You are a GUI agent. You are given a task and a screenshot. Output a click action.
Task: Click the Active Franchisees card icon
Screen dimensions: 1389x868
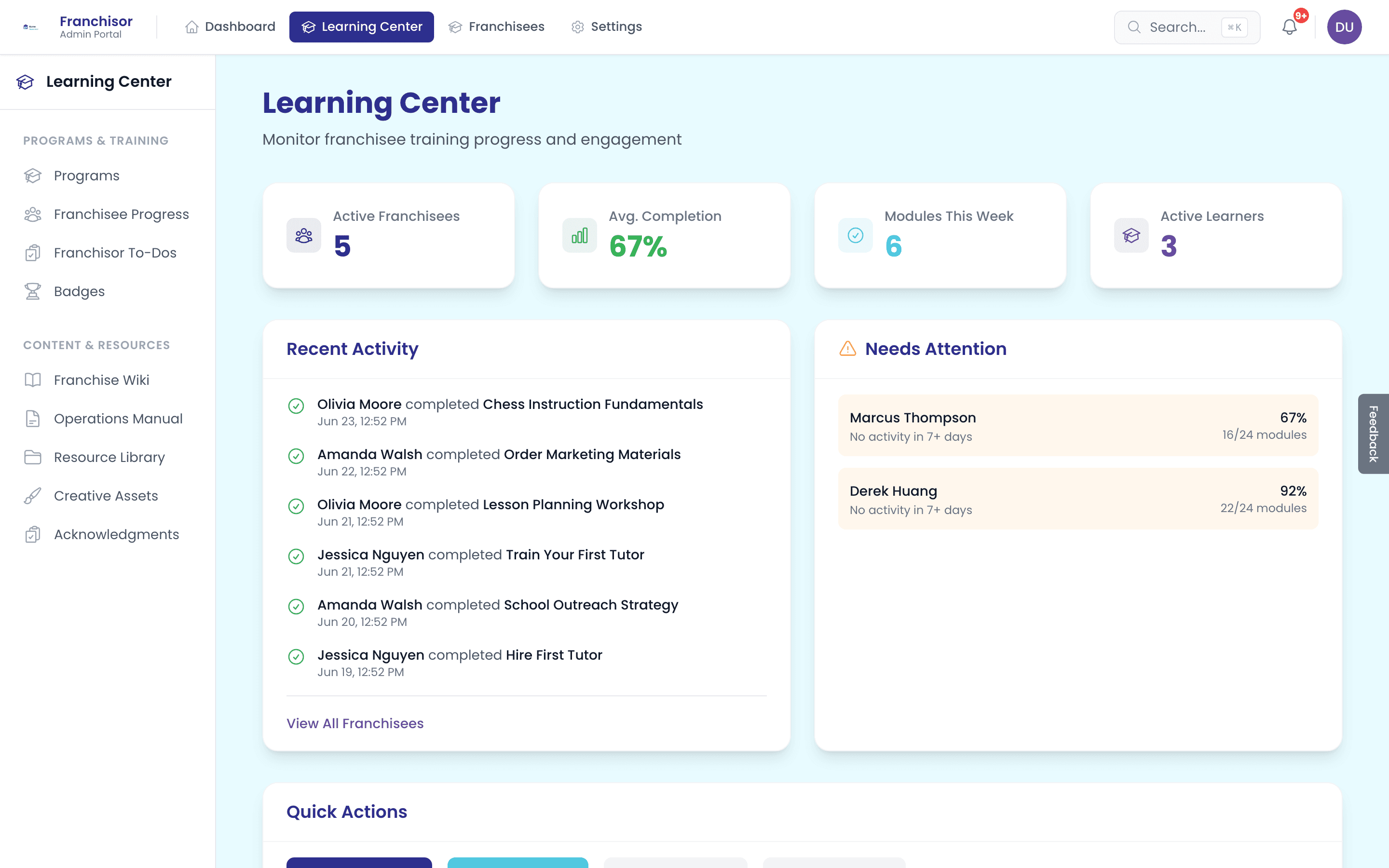[x=304, y=235]
